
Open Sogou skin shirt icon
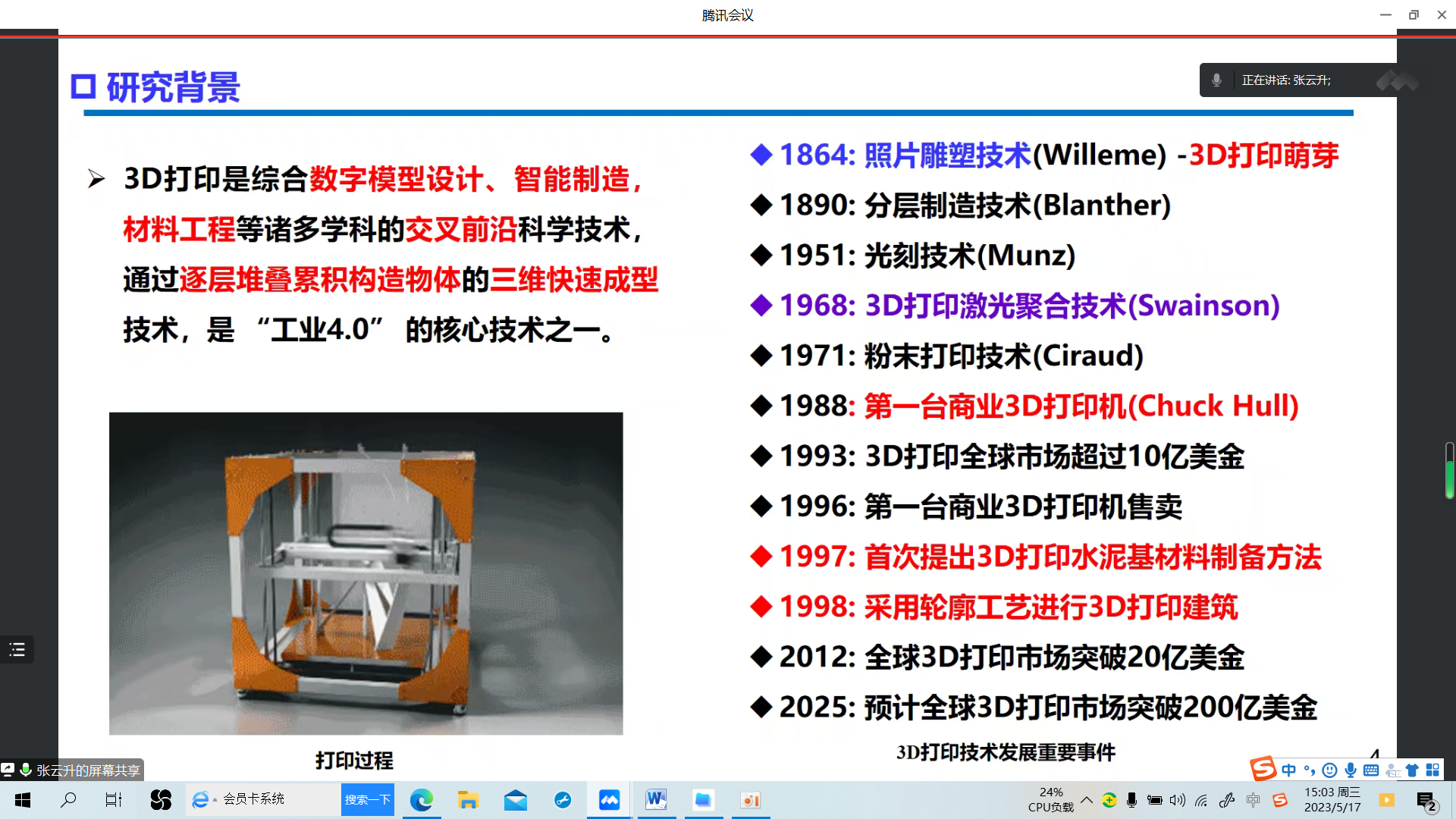click(x=1412, y=770)
